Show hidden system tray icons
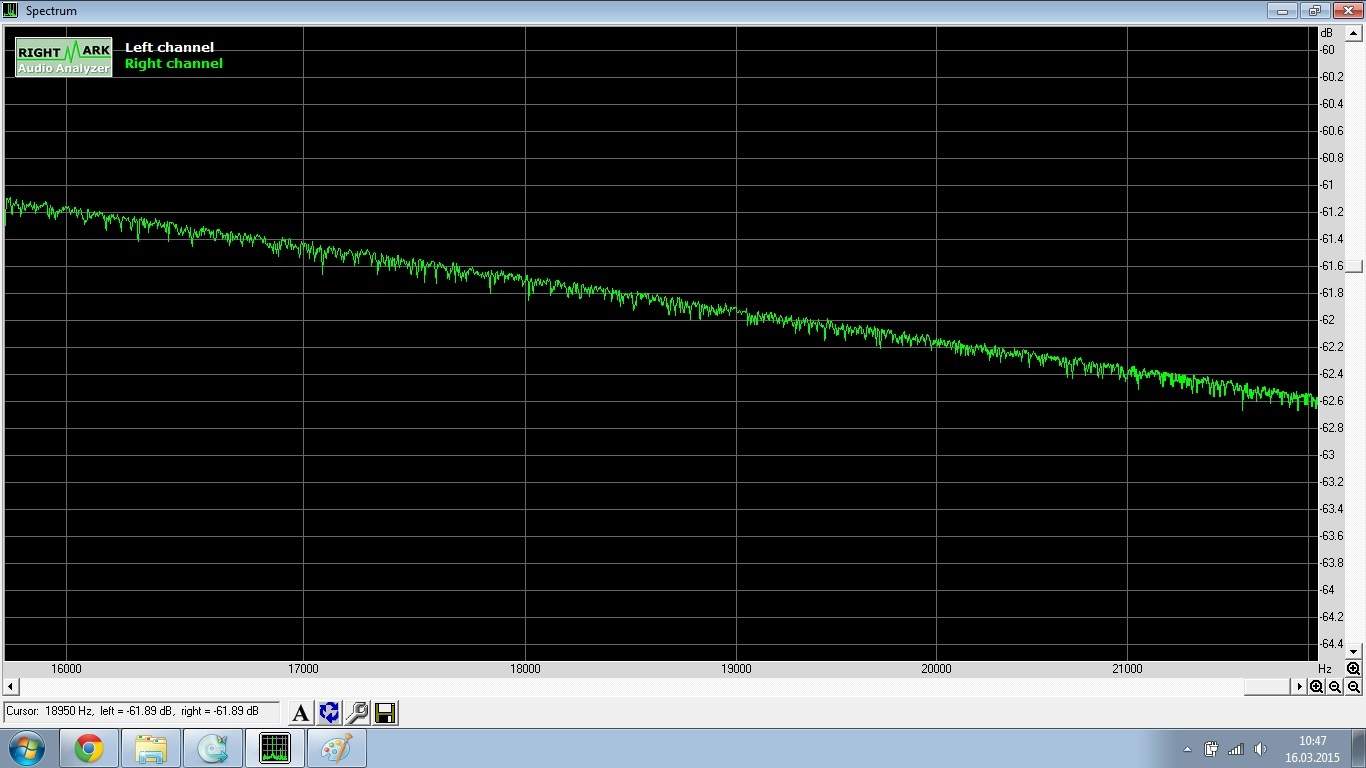1366x768 pixels. [x=1187, y=749]
